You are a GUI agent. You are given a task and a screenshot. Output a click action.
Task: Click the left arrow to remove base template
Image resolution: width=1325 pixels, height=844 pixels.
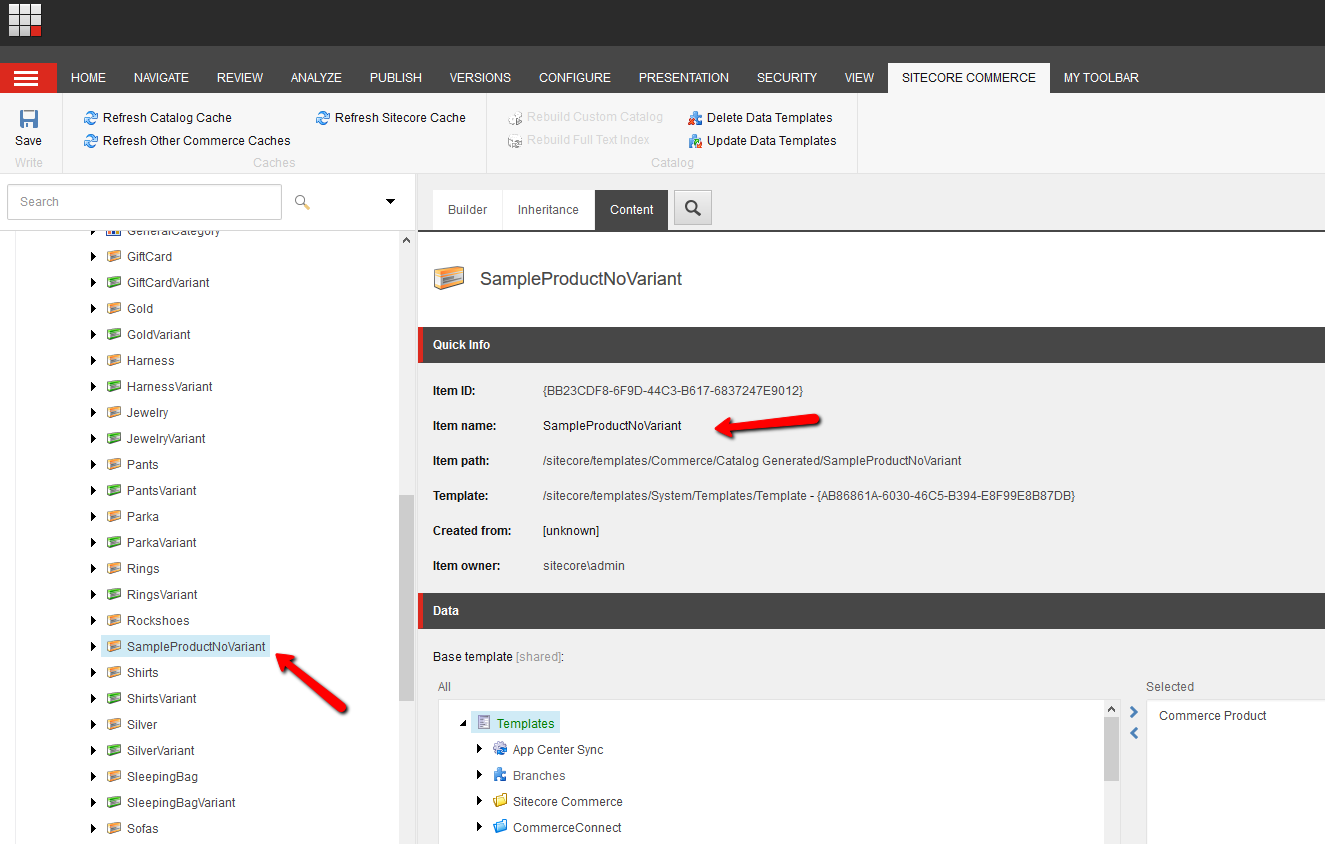(1134, 733)
